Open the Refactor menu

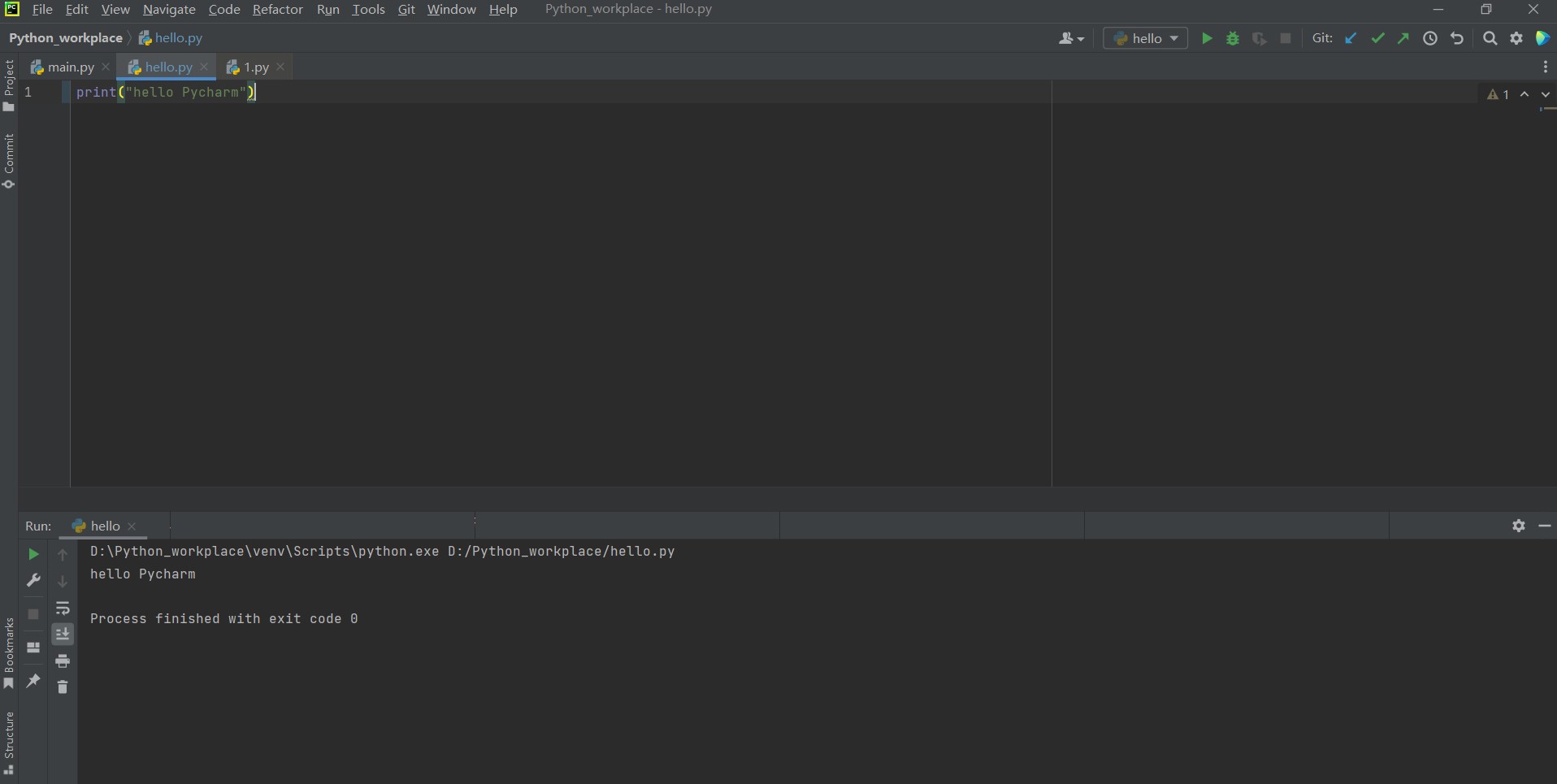pyautogui.click(x=278, y=9)
